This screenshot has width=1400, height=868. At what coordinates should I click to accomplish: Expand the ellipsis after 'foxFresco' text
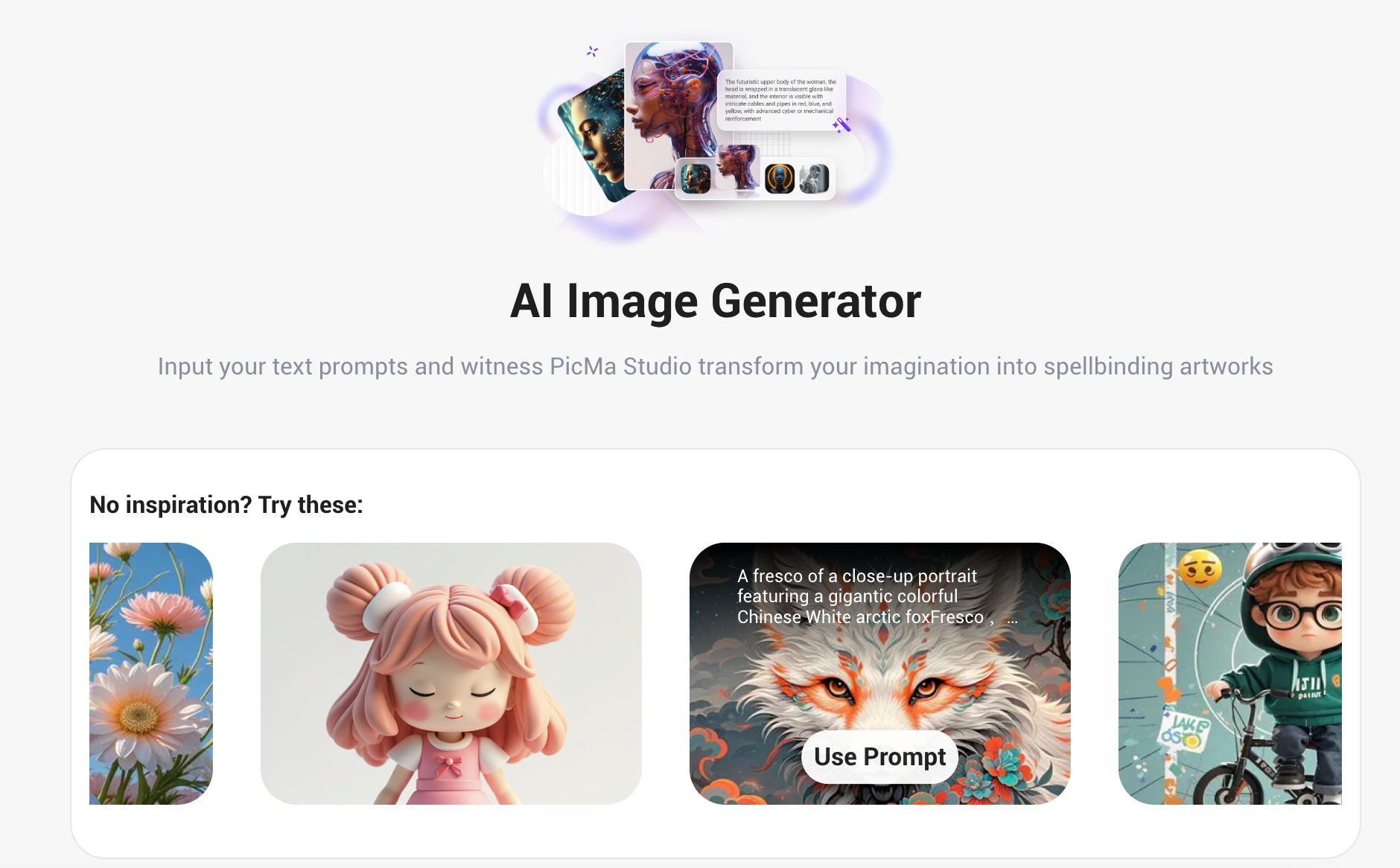click(x=1012, y=618)
